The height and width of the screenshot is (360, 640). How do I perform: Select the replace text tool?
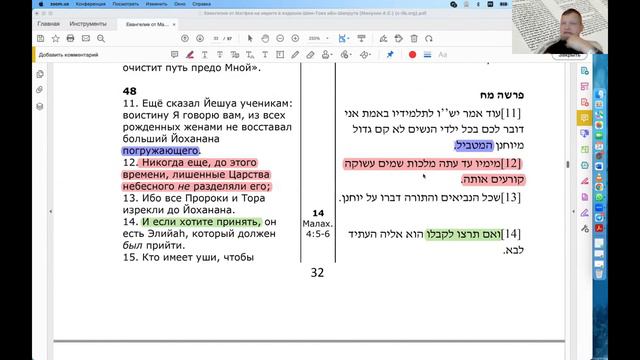tap(235, 54)
